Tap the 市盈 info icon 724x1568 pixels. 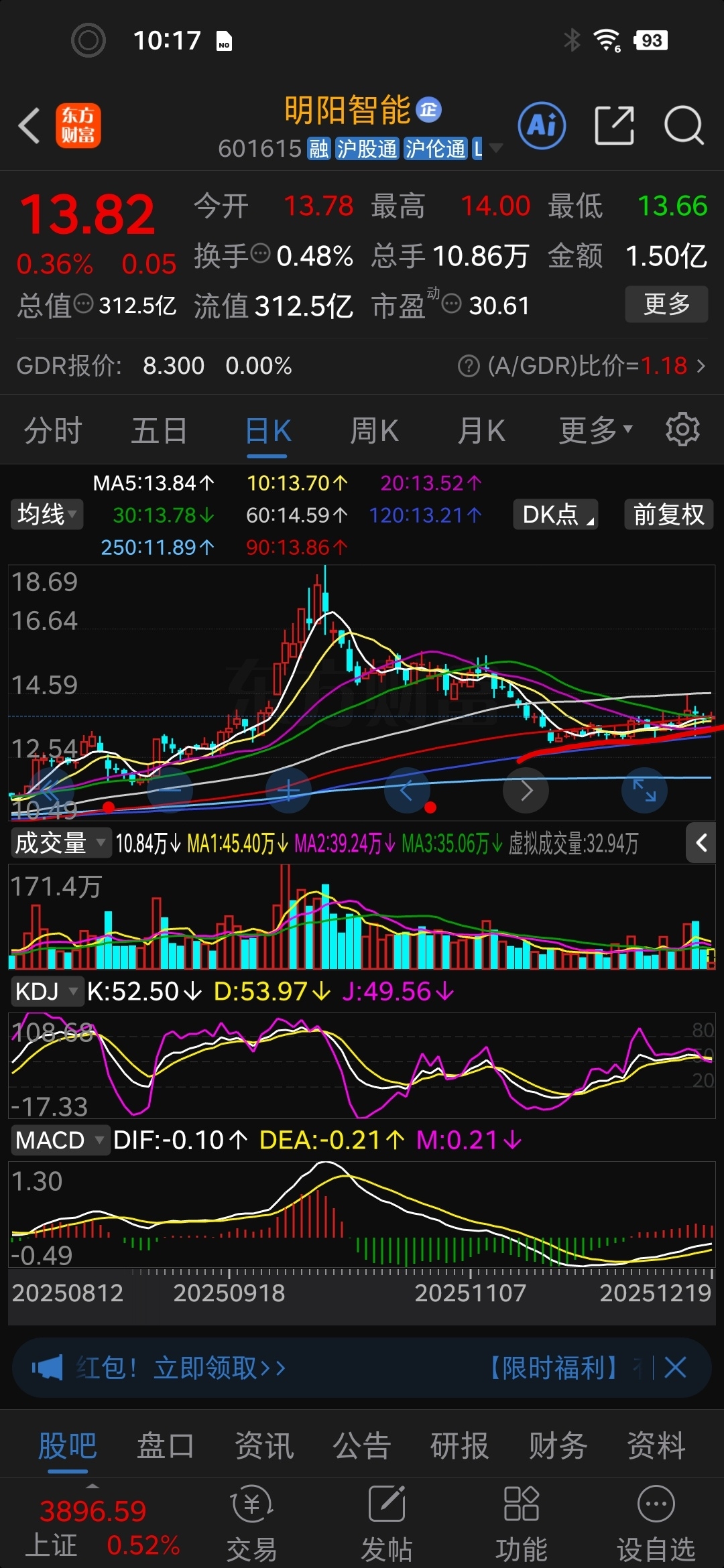pyautogui.click(x=452, y=304)
